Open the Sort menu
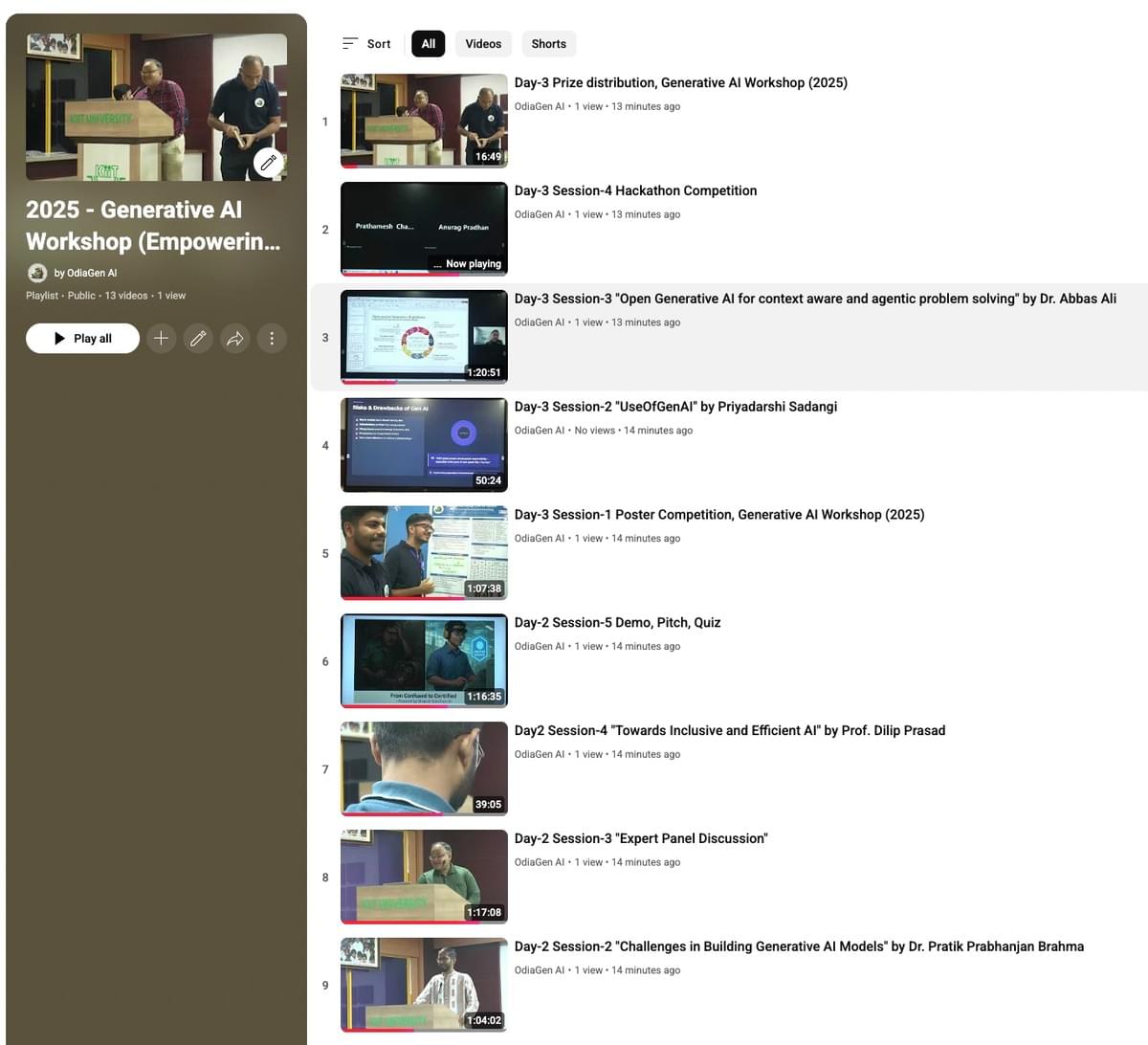The image size is (1148, 1045). [x=366, y=44]
